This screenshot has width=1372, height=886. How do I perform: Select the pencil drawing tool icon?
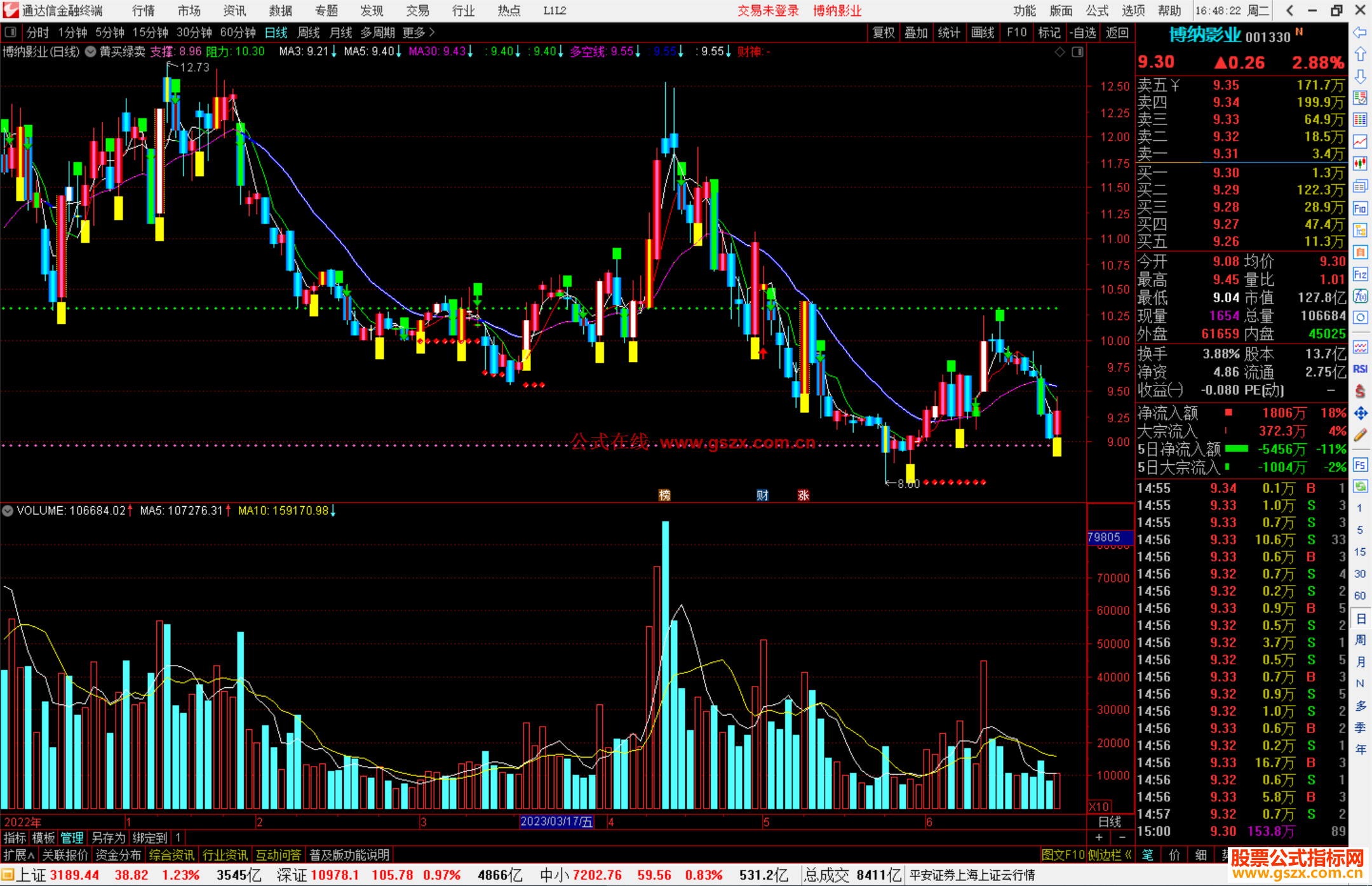[x=1360, y=435]
